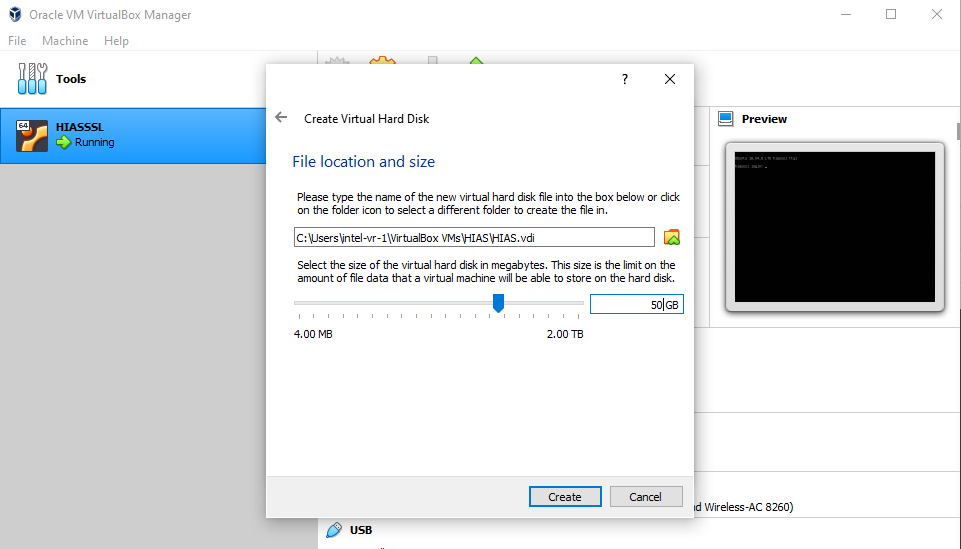This screenshot has width=961, height=549.
Task: Close the Create Virtual Hard Disk dialog
Action: point(670,79)
